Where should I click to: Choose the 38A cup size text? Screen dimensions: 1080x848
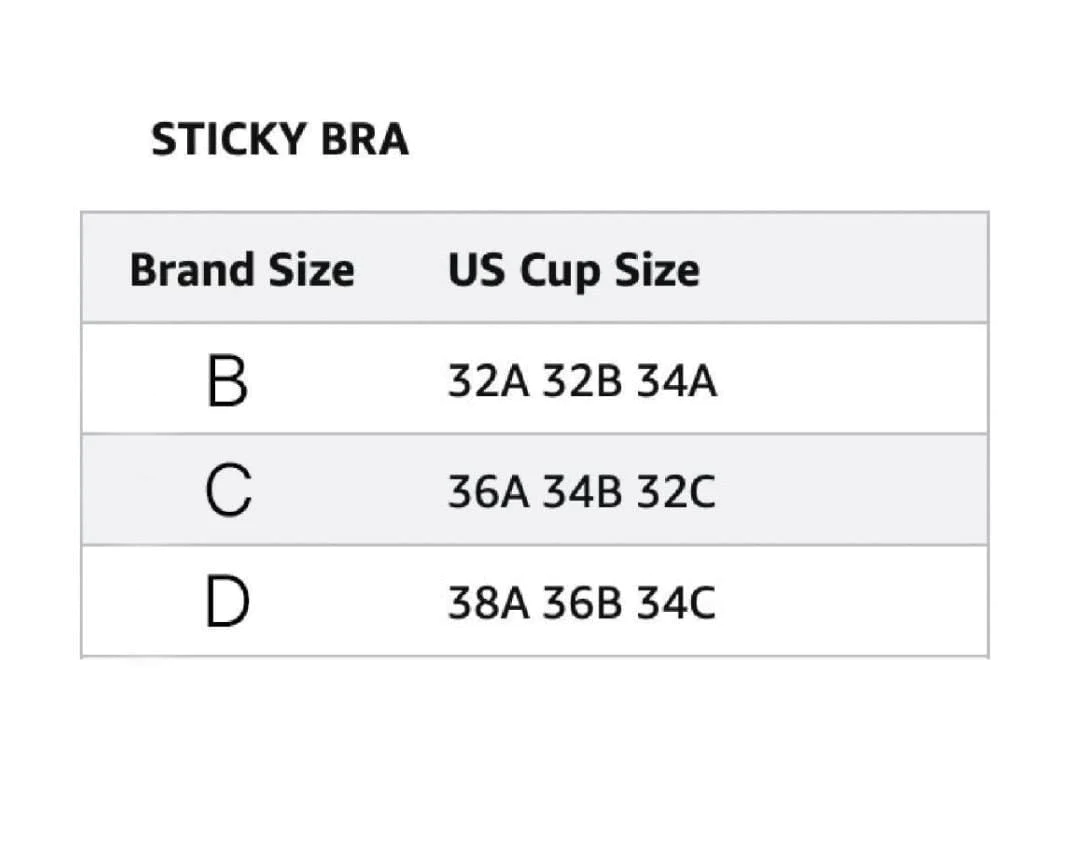point(488,605)
